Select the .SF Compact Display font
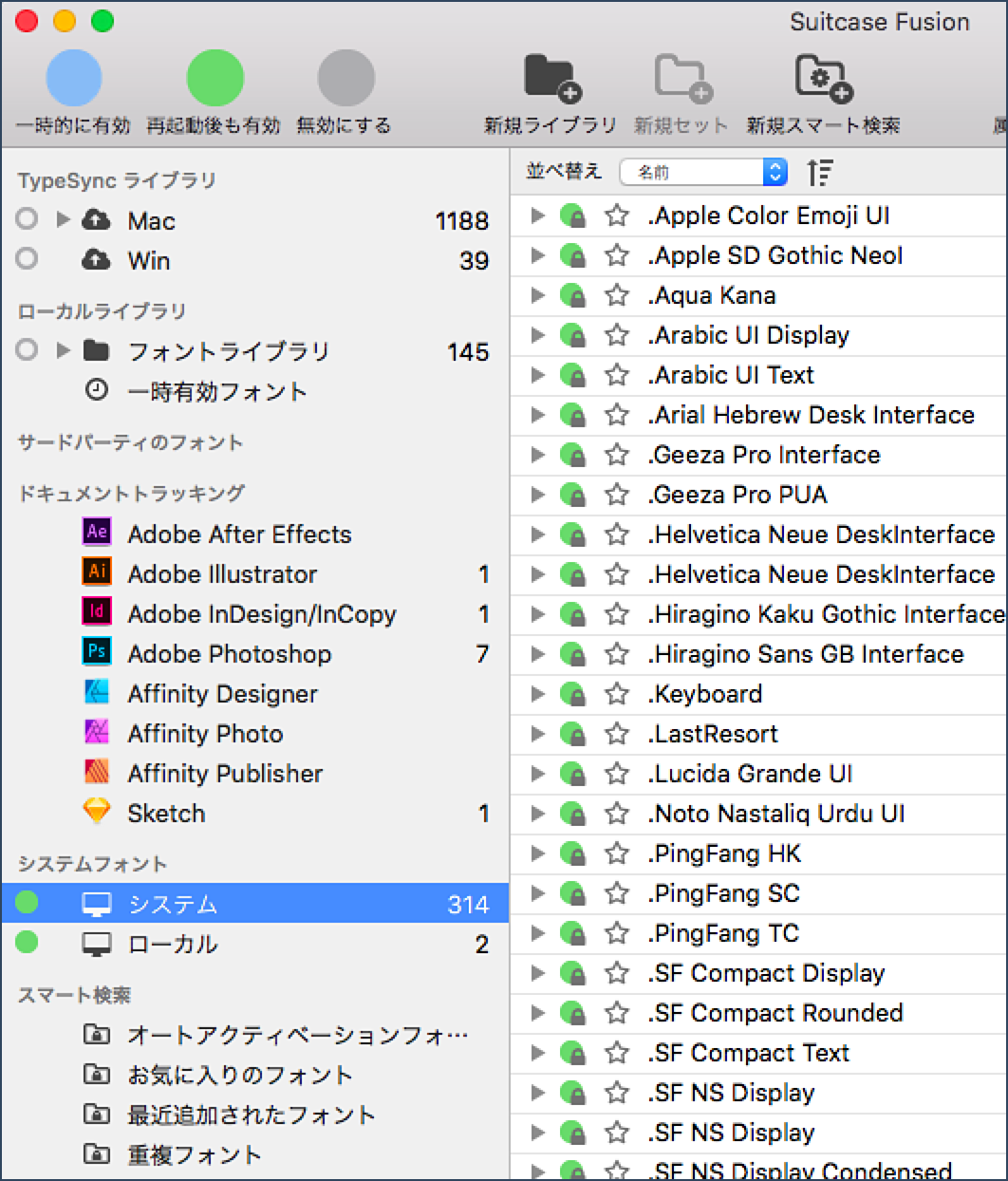This screenshot has height=1181, width=1008. pyautogui.click(x=767, y=973)
